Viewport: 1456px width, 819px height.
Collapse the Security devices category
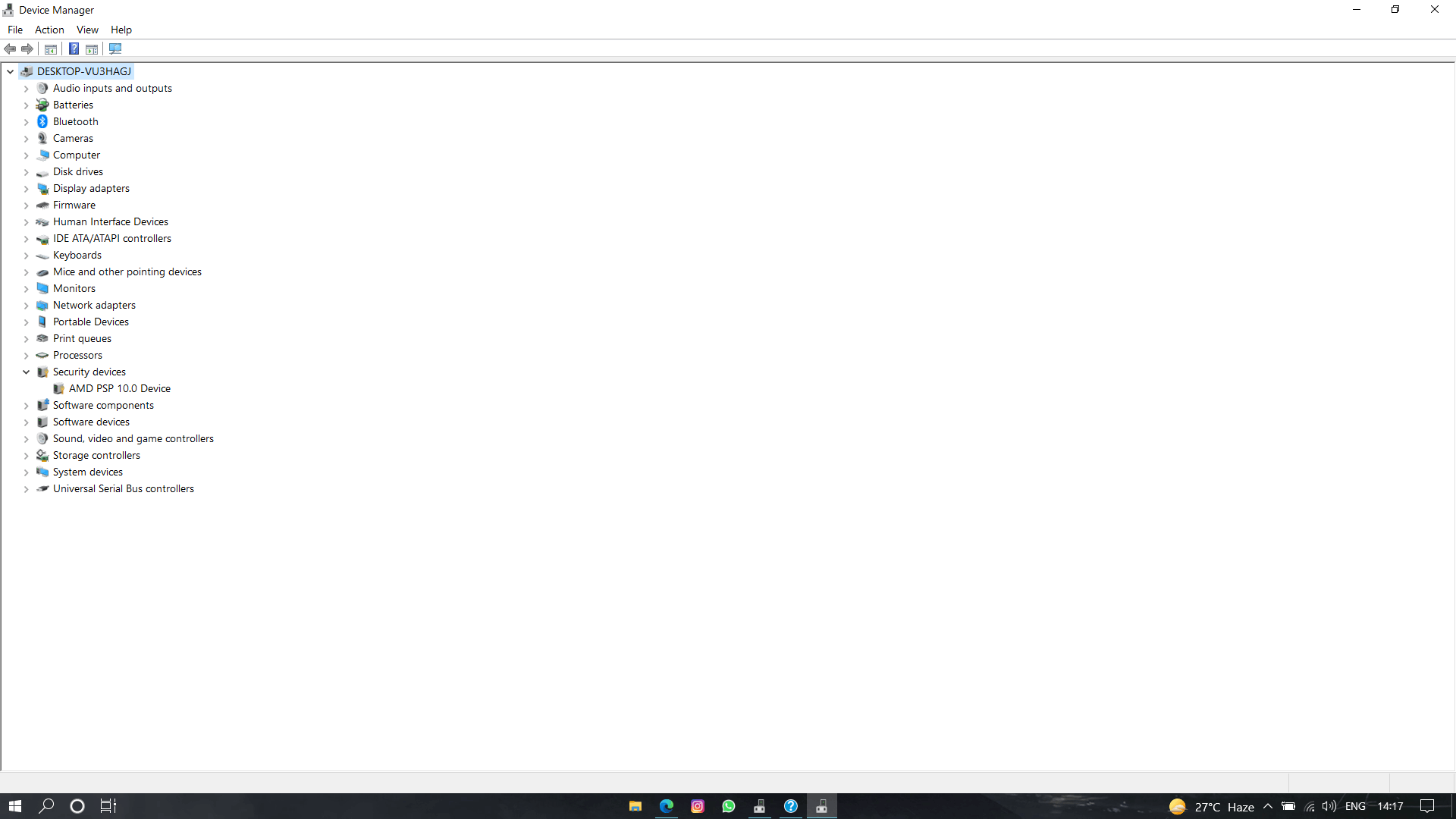click(26, 371)
